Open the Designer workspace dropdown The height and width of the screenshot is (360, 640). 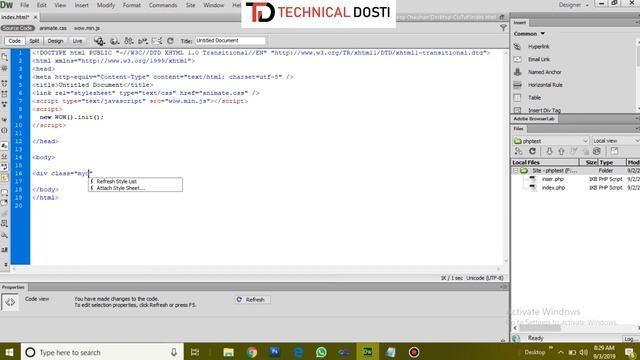pyautogui.click(x=573, y=5)
